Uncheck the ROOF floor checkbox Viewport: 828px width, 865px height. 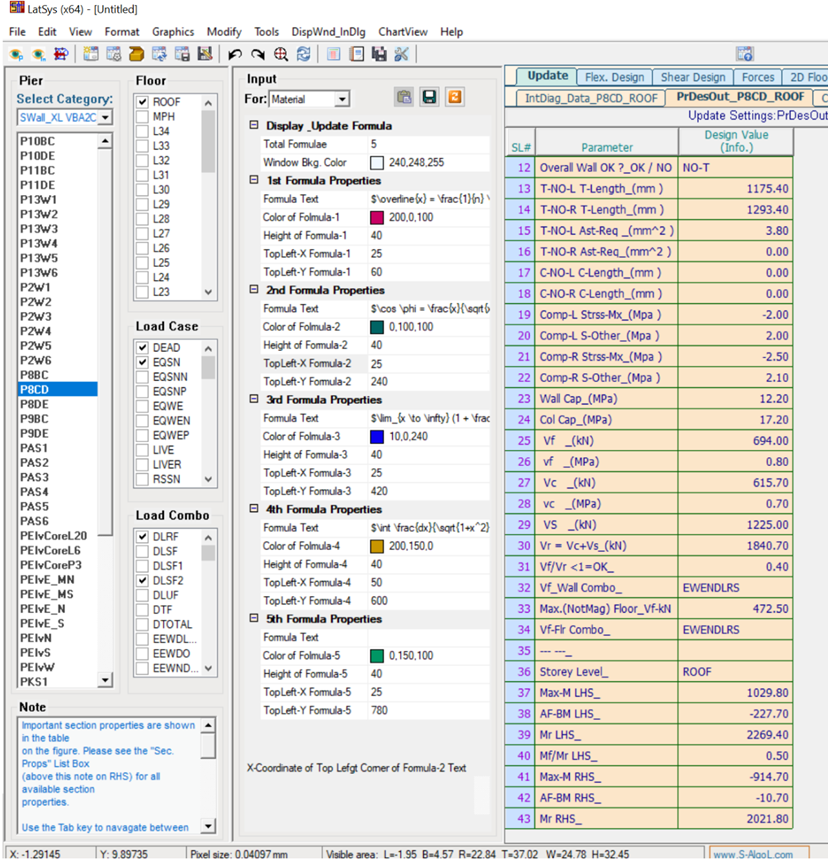pyautogui.click(x=143, y=102)
